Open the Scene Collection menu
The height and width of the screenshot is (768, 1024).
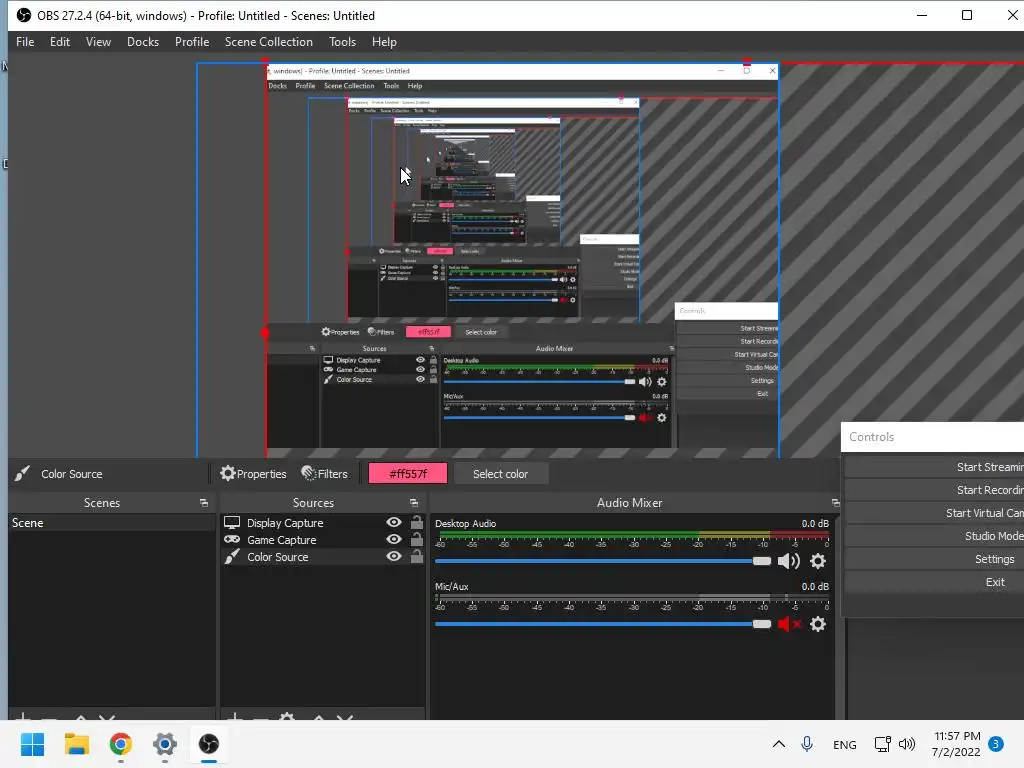tap(268, 42)
